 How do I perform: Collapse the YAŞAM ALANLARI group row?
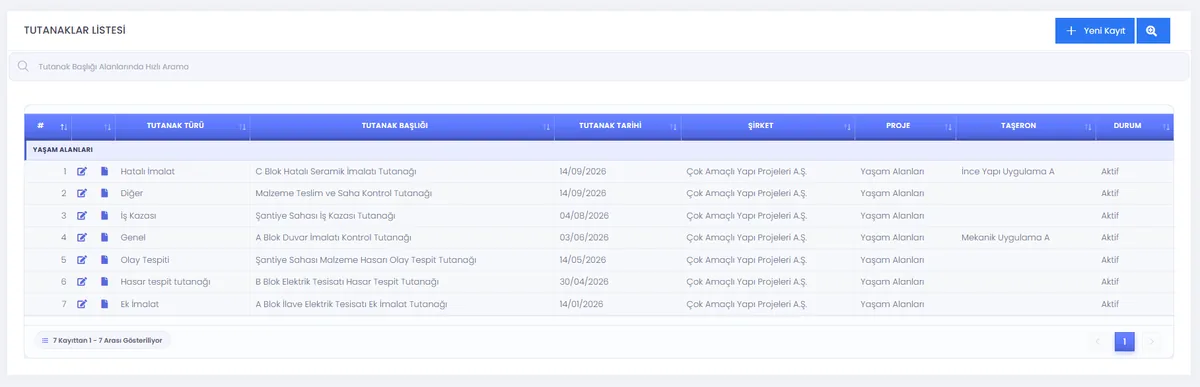[x=600, y=149]
